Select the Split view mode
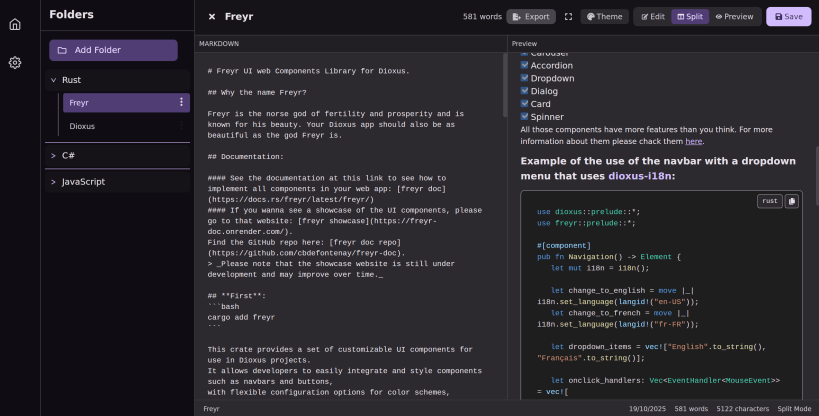 coord(688,17)
